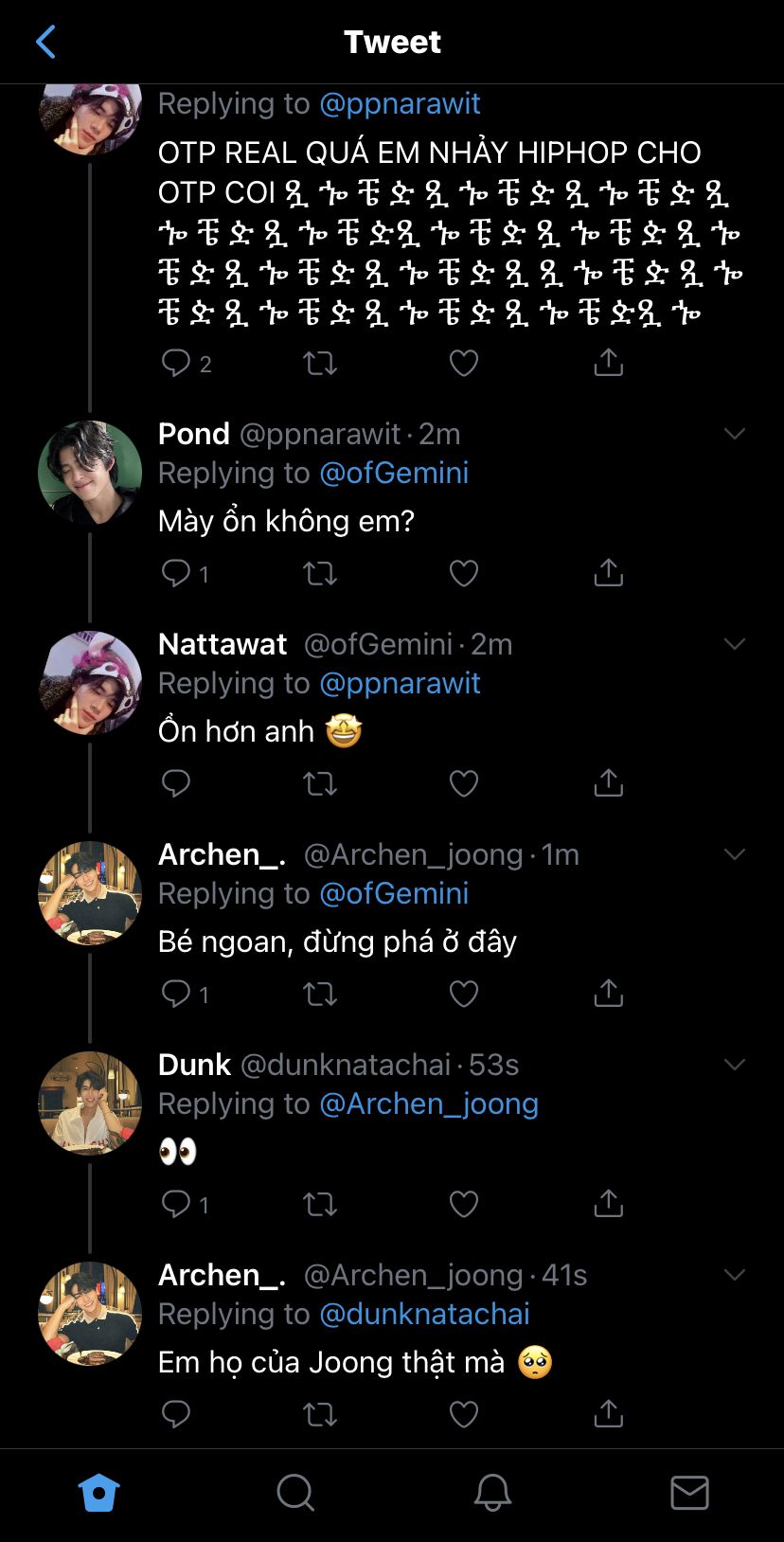The image size is (784, 1542).
Task: Open more options on Pond's tweet
Action: pyautogui.click(x=735, y=434)
